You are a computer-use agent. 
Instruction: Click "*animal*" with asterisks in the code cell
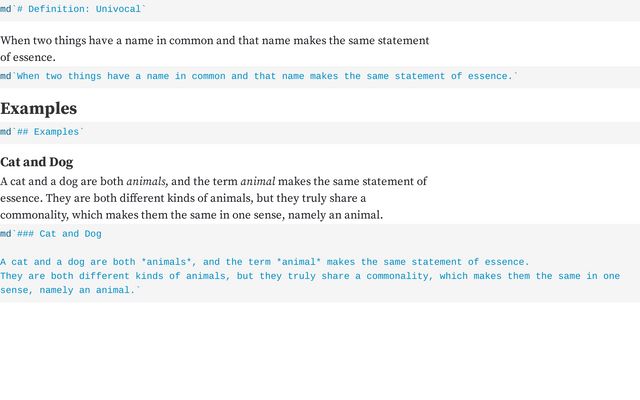click(298, 262)
